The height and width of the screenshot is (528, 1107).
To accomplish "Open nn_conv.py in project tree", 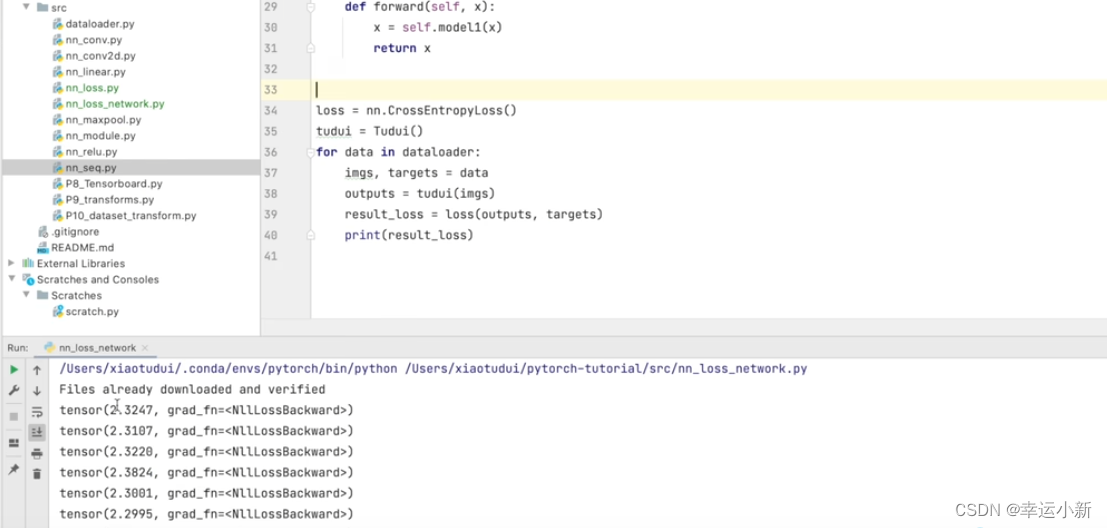I will [93, 40].
